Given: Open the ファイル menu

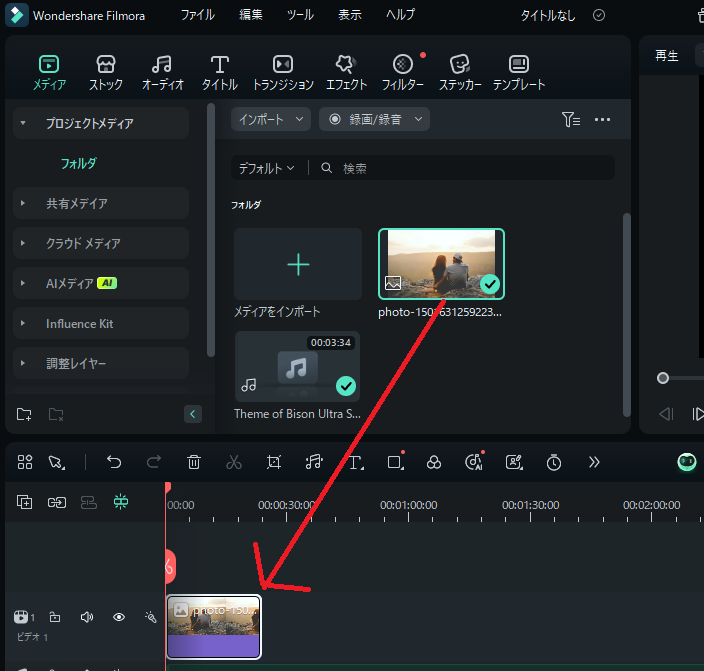Looking at the screenshot, I should 198,15.
